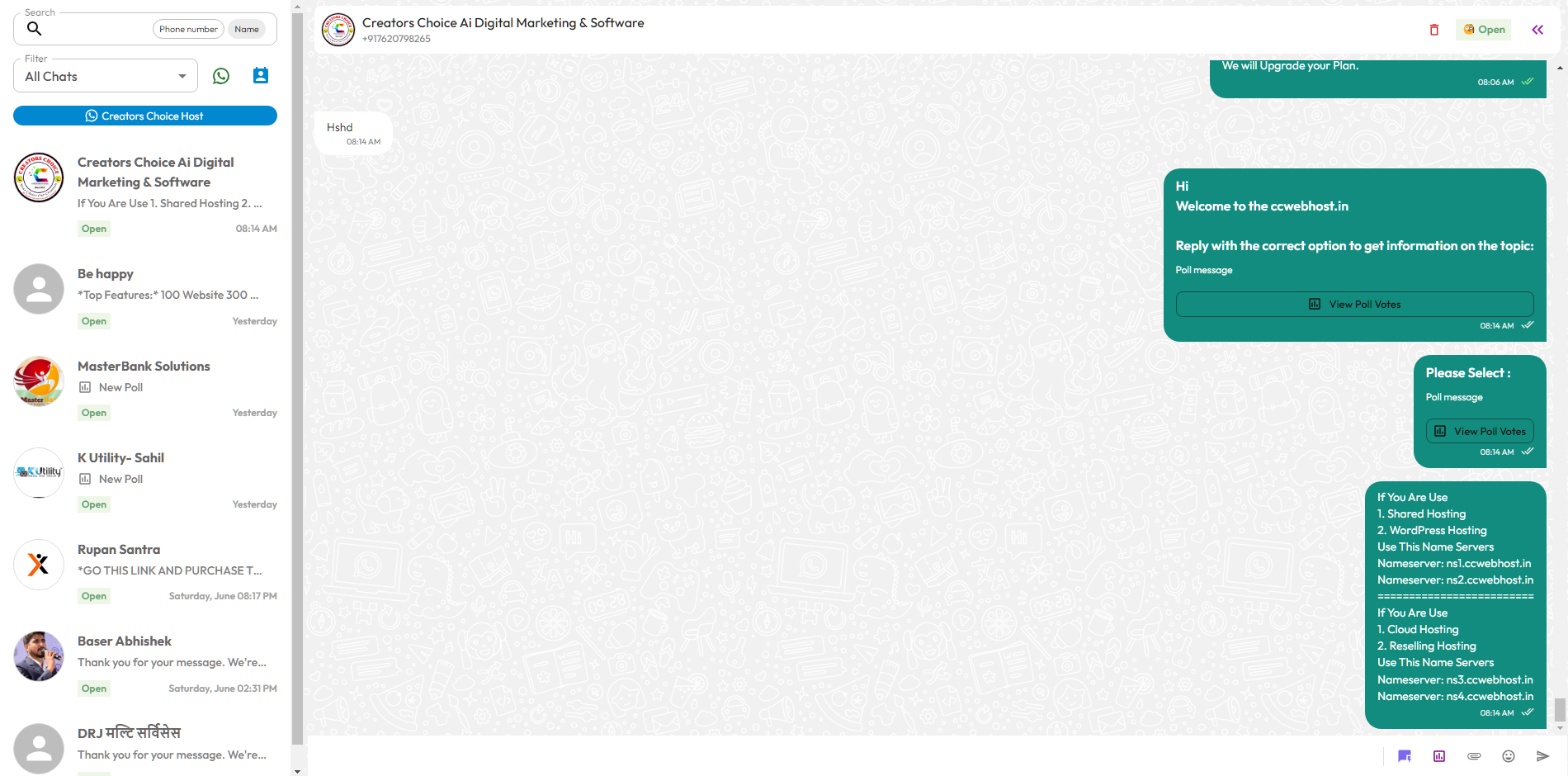Click the Be happy default avatar

39,289
